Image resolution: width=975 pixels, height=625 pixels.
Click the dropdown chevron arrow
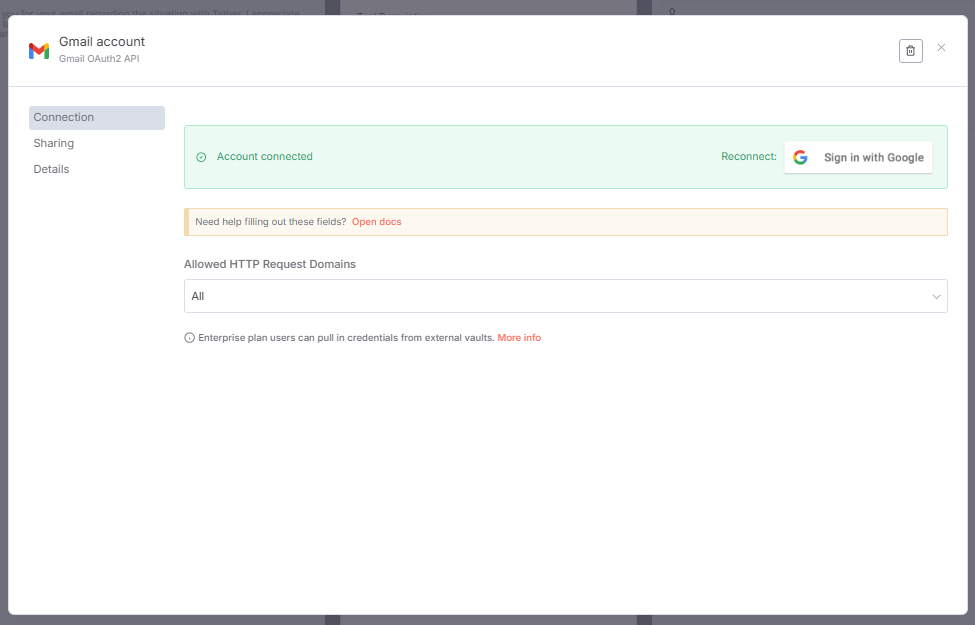pos(936,297)
